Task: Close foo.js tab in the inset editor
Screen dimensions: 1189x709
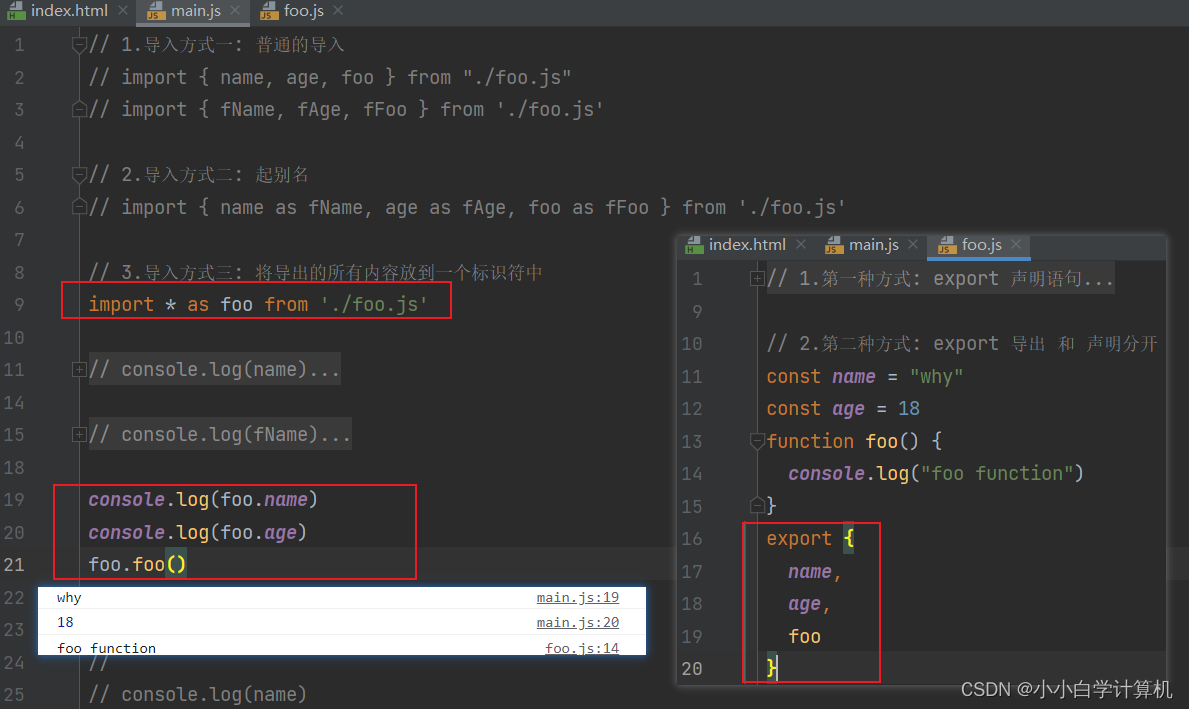Action: 1016,244
